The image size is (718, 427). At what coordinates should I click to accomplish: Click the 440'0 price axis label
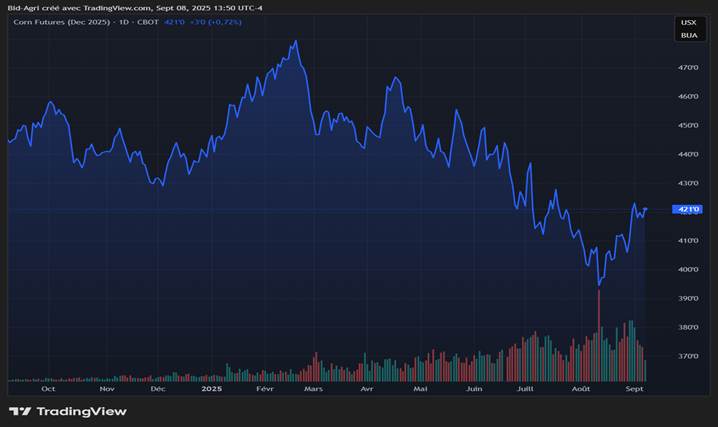pyautogui.click(x=688, y=154)
